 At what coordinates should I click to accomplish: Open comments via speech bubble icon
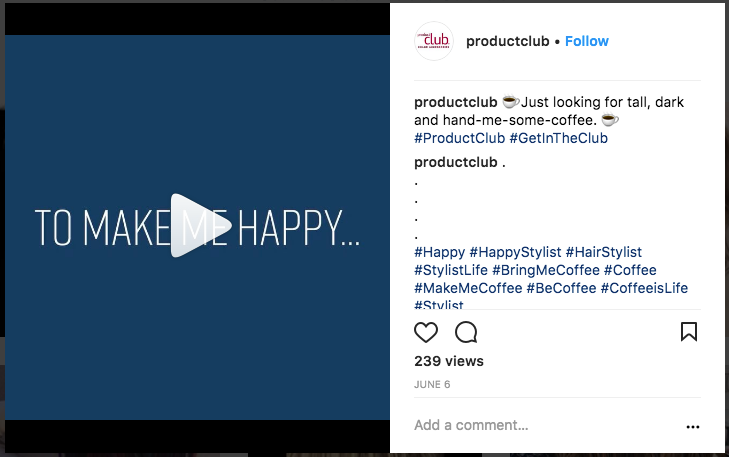click(x=466, y=332)
